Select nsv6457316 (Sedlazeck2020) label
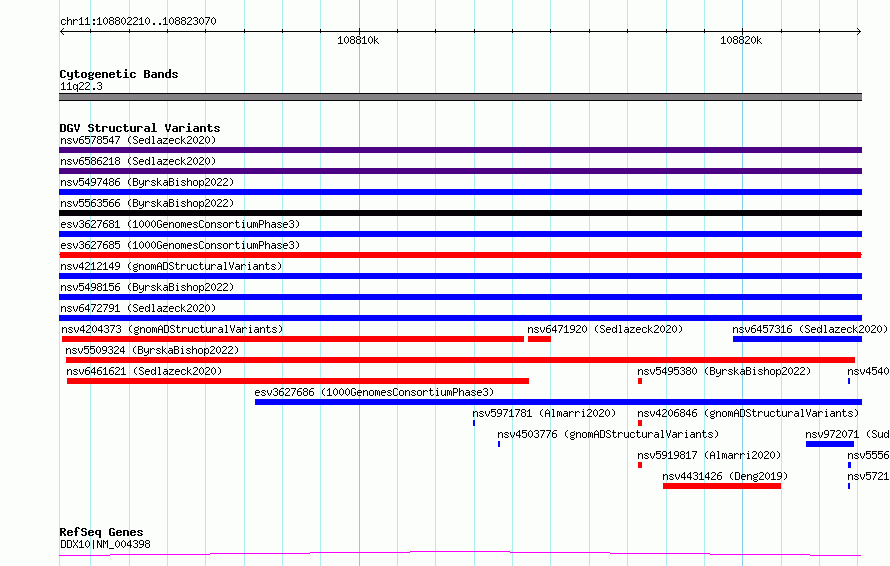 (x=810, y=329)
